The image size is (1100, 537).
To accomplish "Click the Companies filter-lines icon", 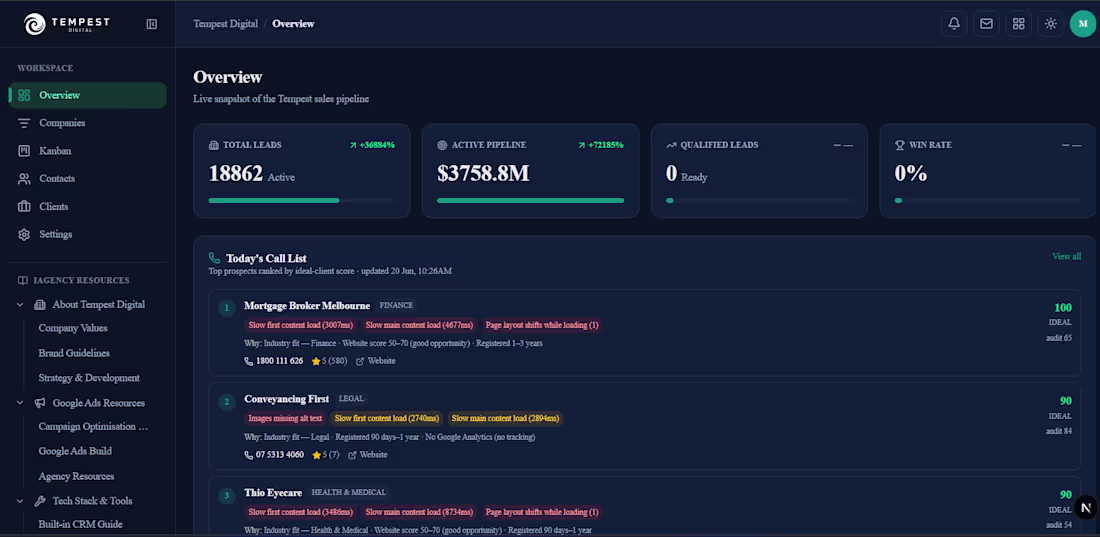I will coord(24,124).
